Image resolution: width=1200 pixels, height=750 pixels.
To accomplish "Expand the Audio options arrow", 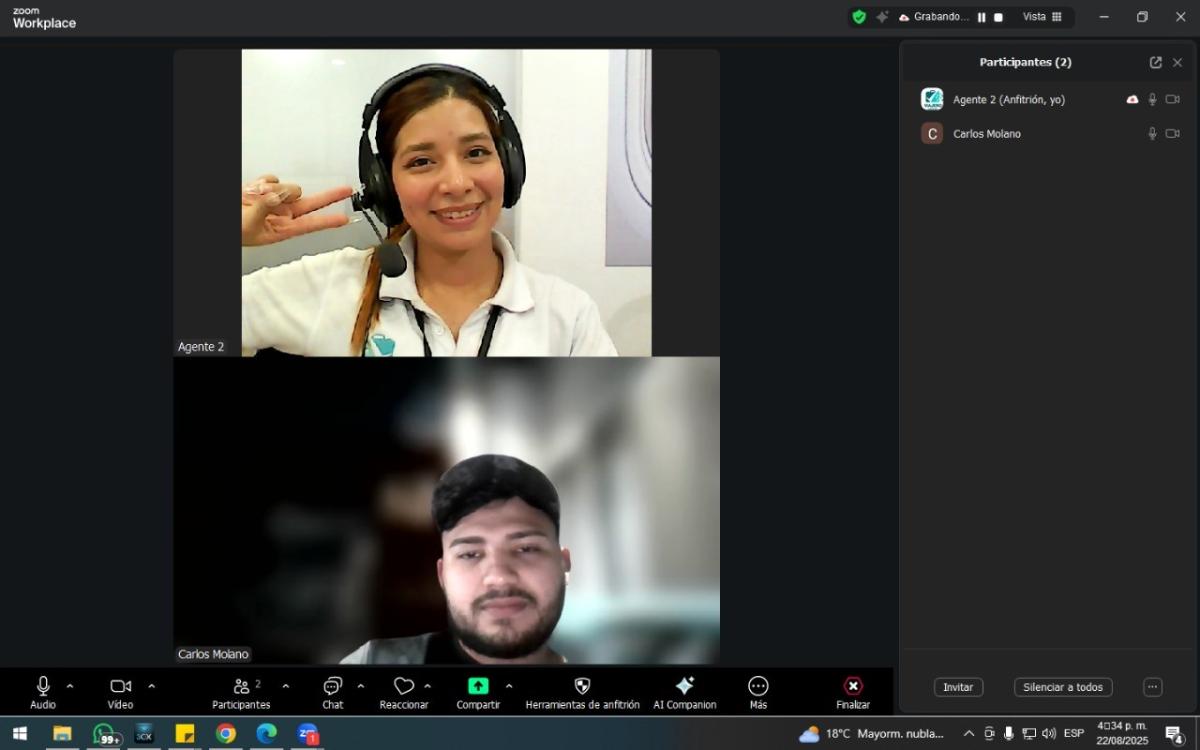I will pos(70,686).
